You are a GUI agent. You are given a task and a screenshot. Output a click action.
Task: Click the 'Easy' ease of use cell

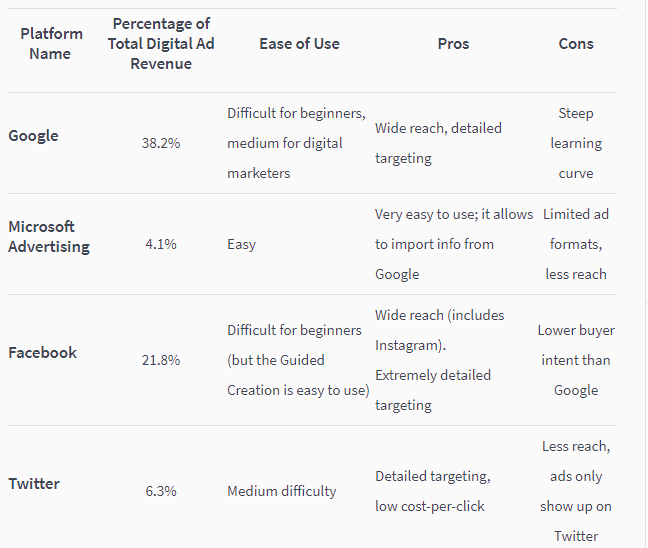(x=242, y=244)
